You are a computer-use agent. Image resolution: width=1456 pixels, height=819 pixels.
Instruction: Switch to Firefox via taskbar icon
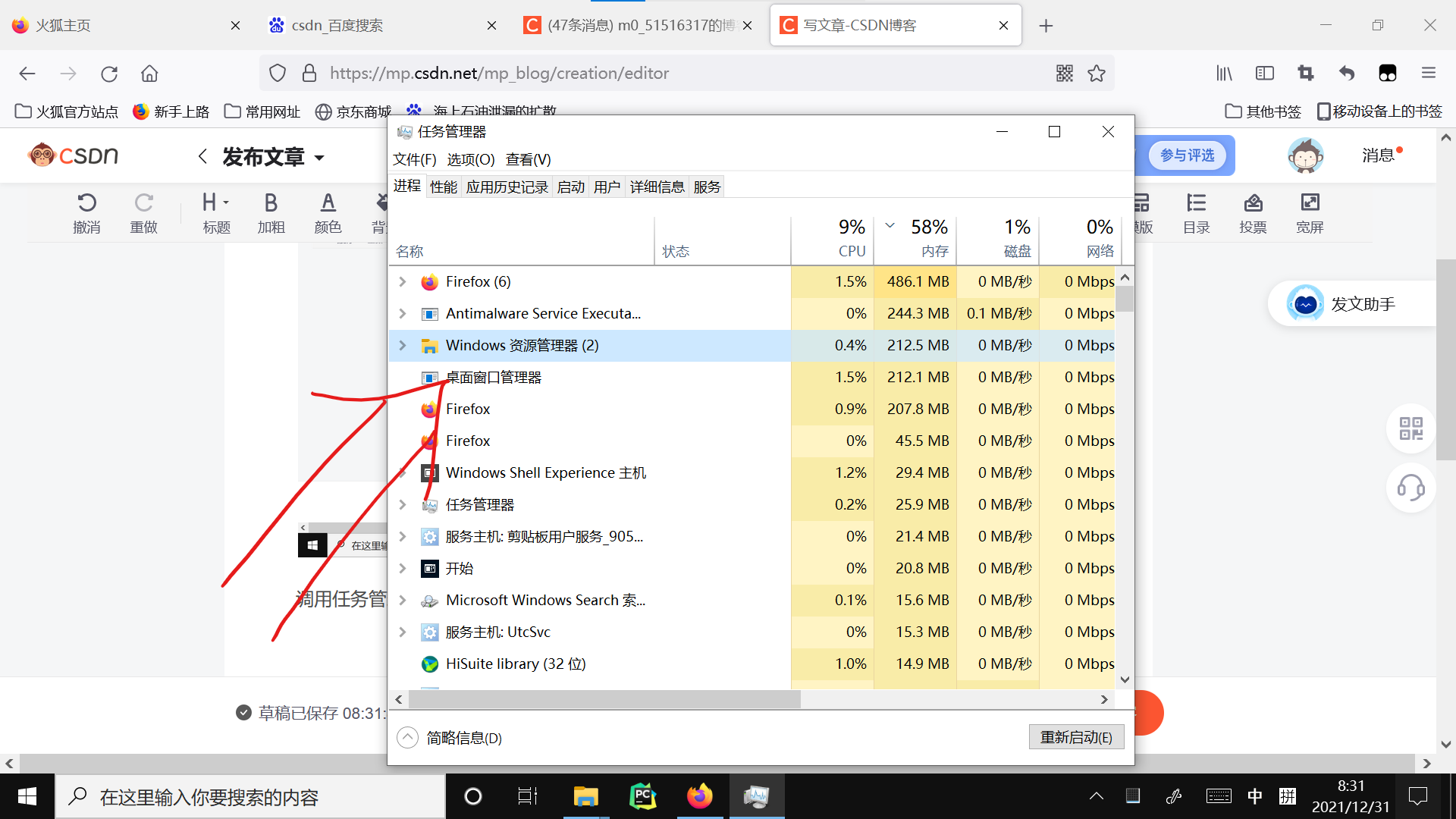point(699,796)
